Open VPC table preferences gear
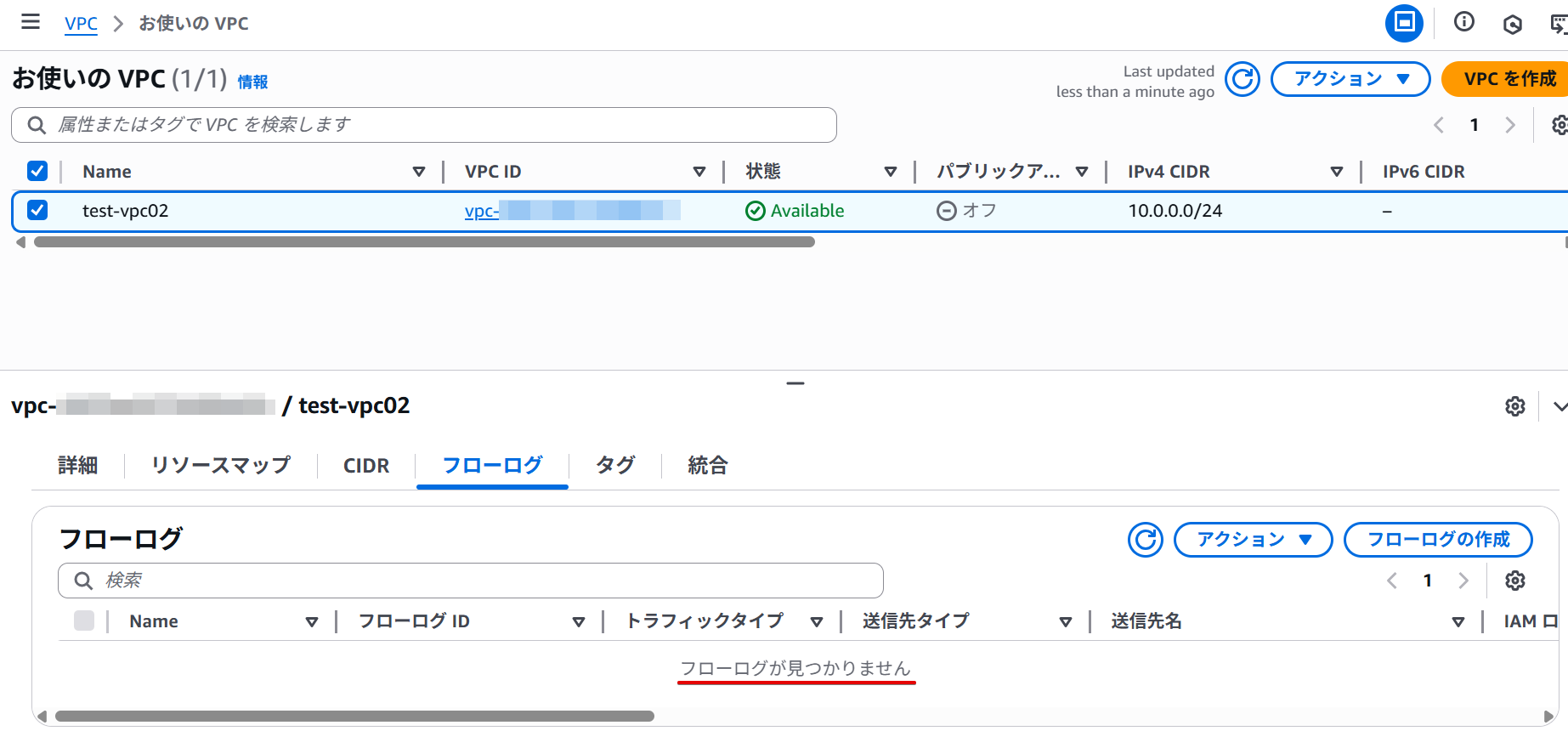The image size is (1568, 731). click(1560, 125)
